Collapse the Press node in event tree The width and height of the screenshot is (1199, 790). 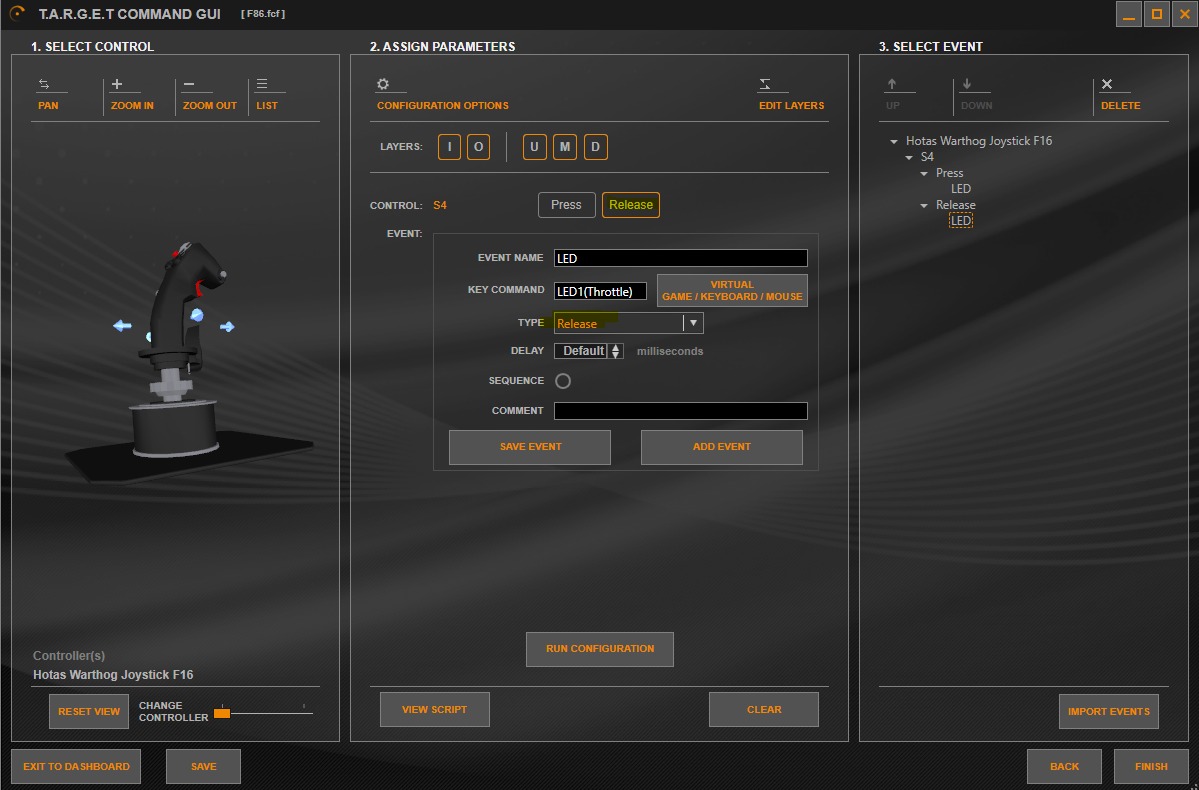pos(924,174)
